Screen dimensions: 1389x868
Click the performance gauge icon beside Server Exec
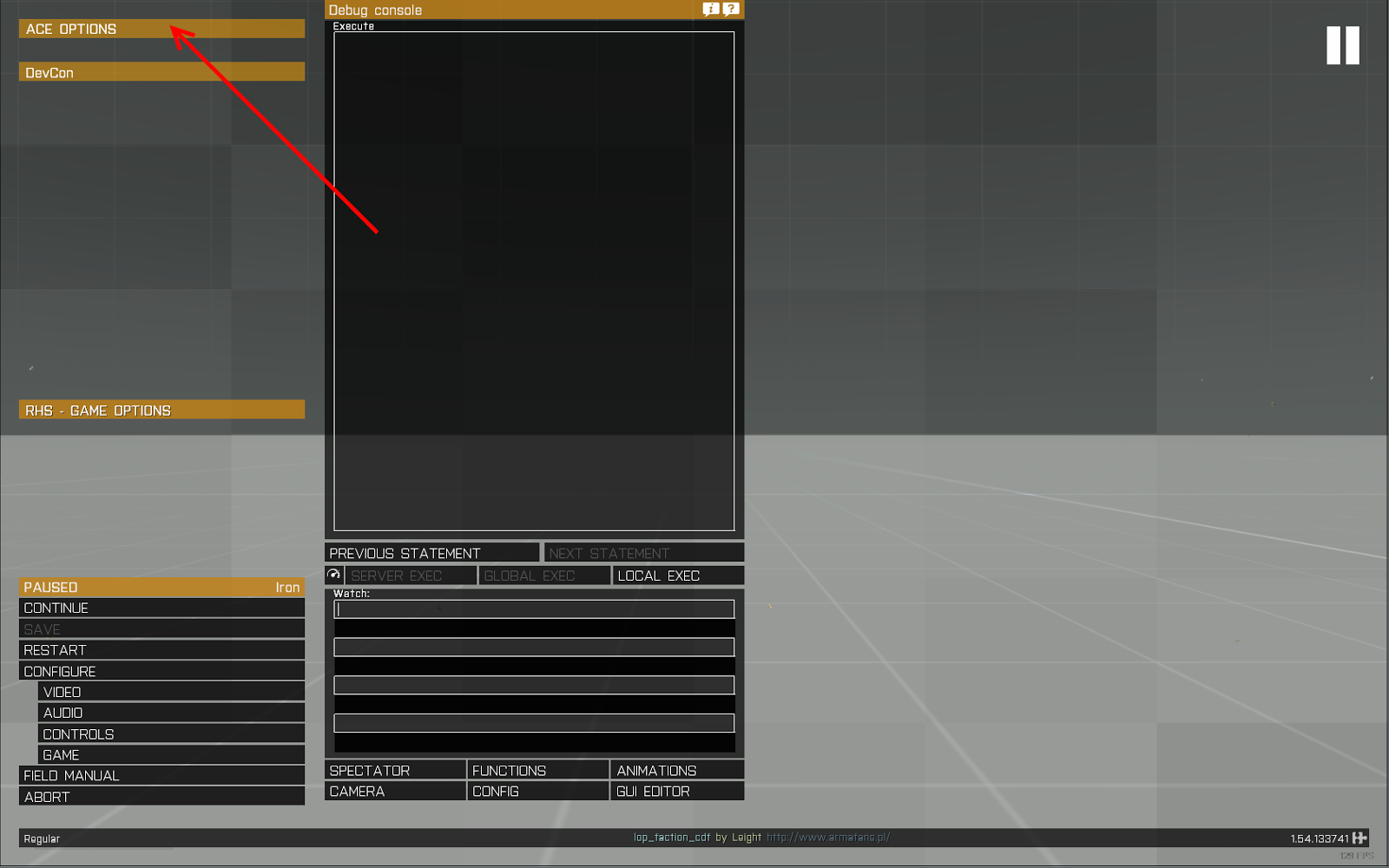[x=333, y=575]
